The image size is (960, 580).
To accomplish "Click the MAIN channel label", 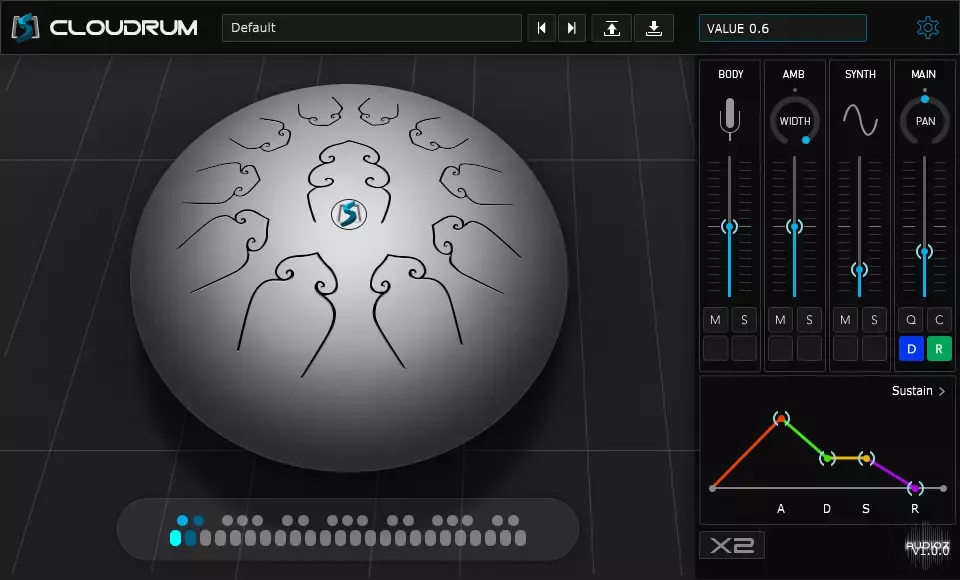I will [x=923, y=74].
